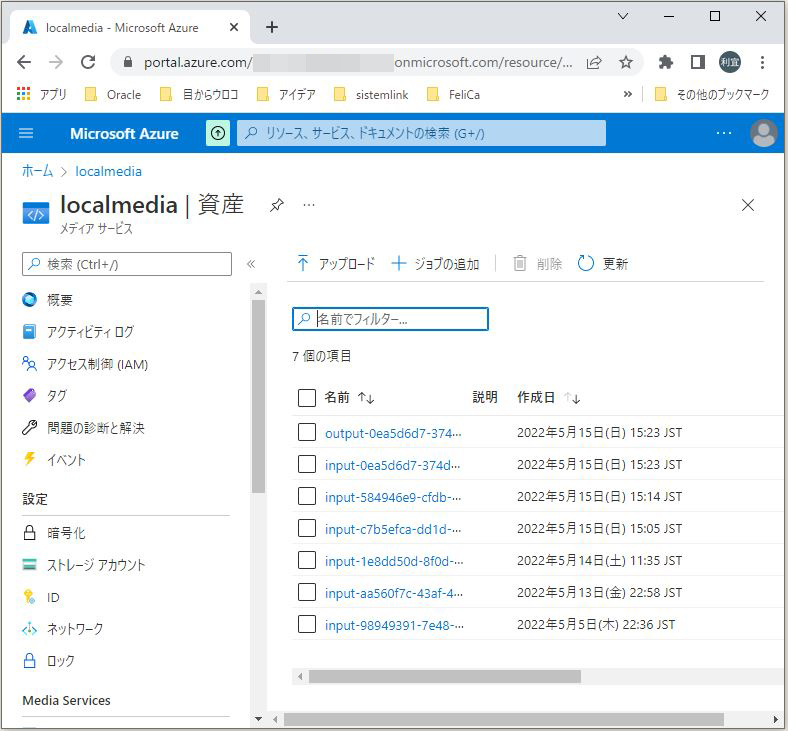Click the Refresh (更新) button

(x=603, y=263)
